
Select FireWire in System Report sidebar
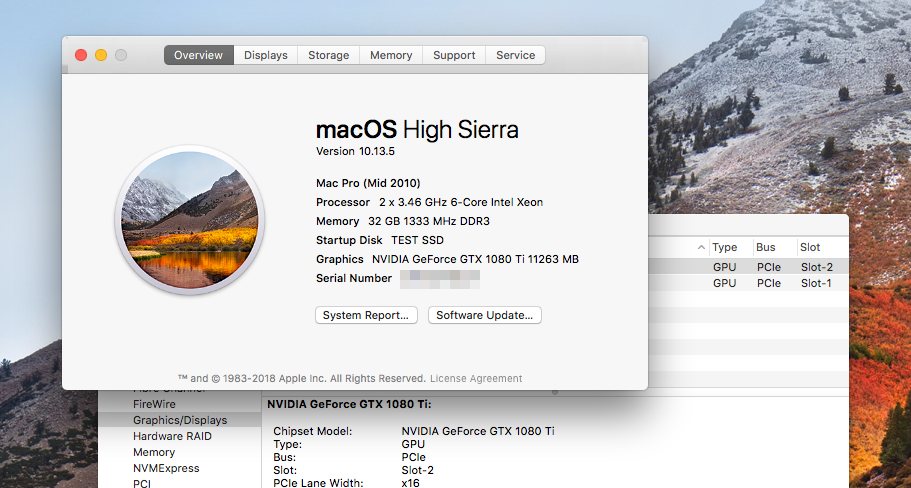[154, 404]
